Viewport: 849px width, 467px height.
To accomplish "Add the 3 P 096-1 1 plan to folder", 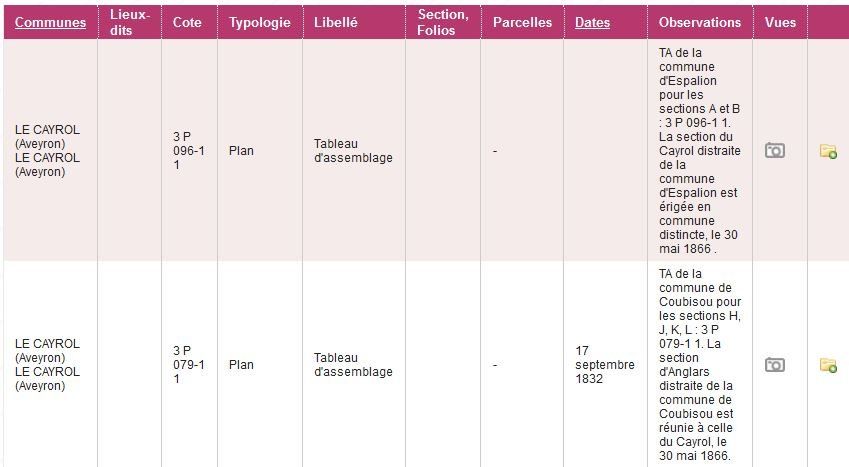I will [828, 152].
